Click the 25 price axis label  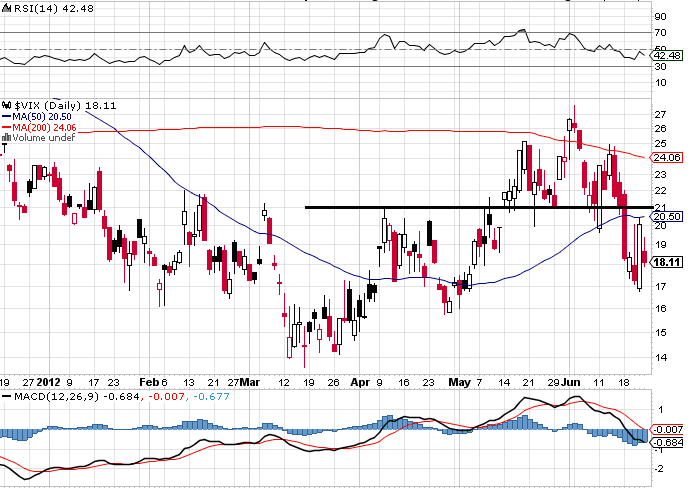[x=661, y=144]
